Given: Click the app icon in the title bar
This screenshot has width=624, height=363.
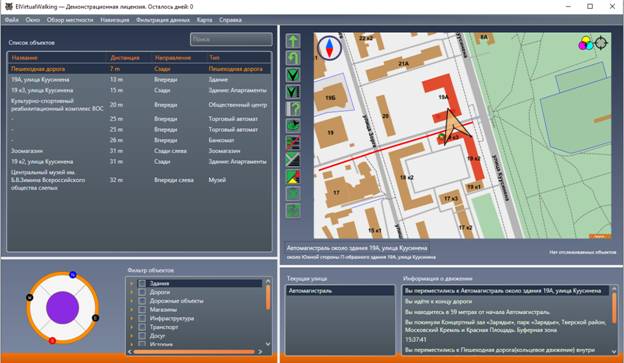Looking at the screenshot, I should 8,6.
